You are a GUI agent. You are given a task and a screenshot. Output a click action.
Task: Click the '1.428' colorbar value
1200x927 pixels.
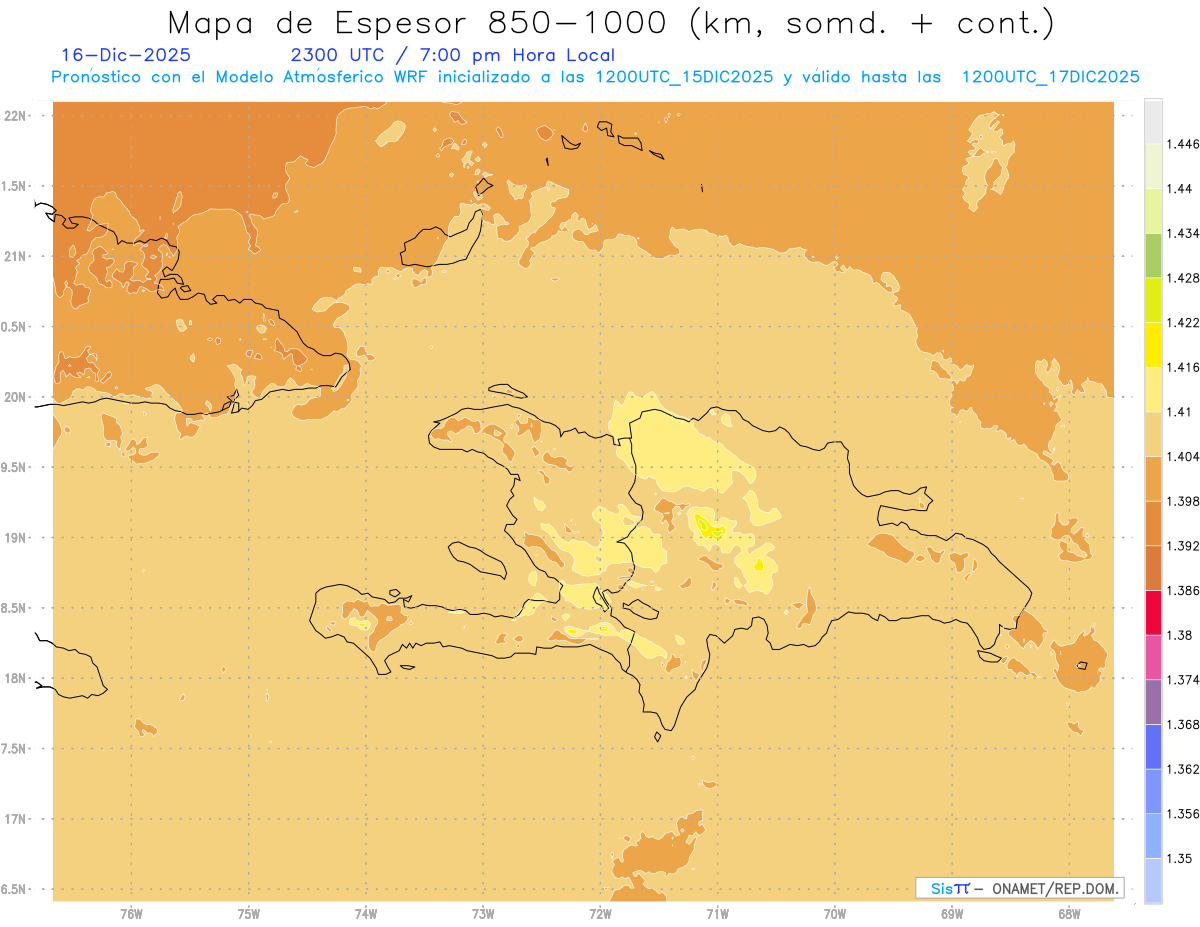[x=1183, y=278]
